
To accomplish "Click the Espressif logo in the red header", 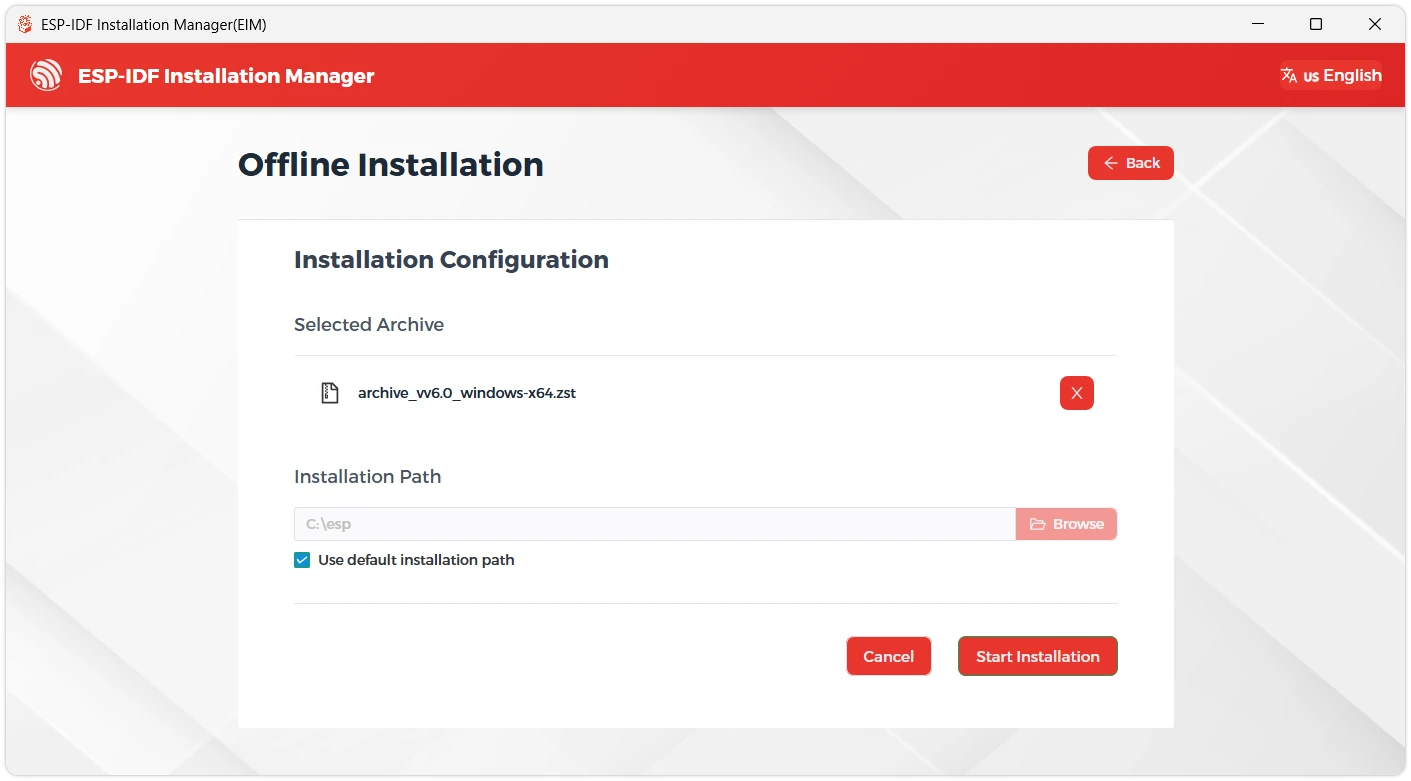I will point(46,75).
